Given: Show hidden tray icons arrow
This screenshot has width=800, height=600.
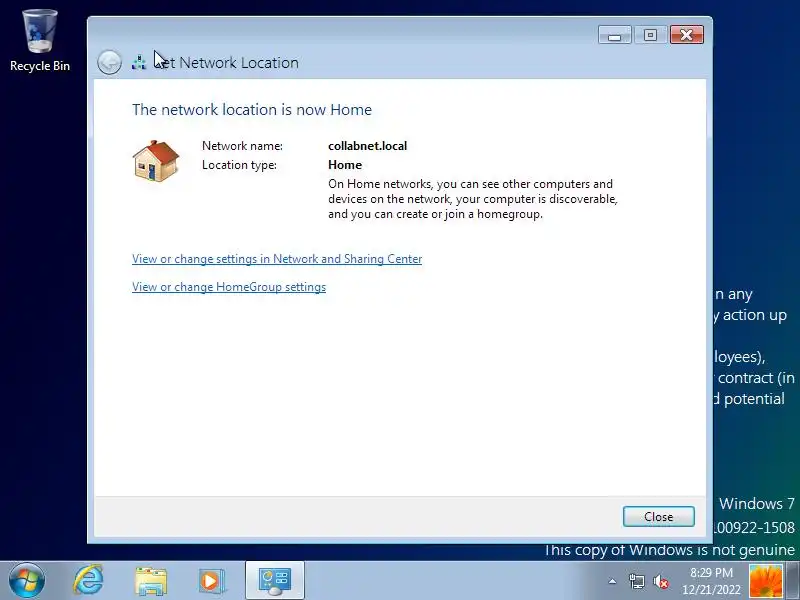Looking at the screenshot, I should 612,581.
